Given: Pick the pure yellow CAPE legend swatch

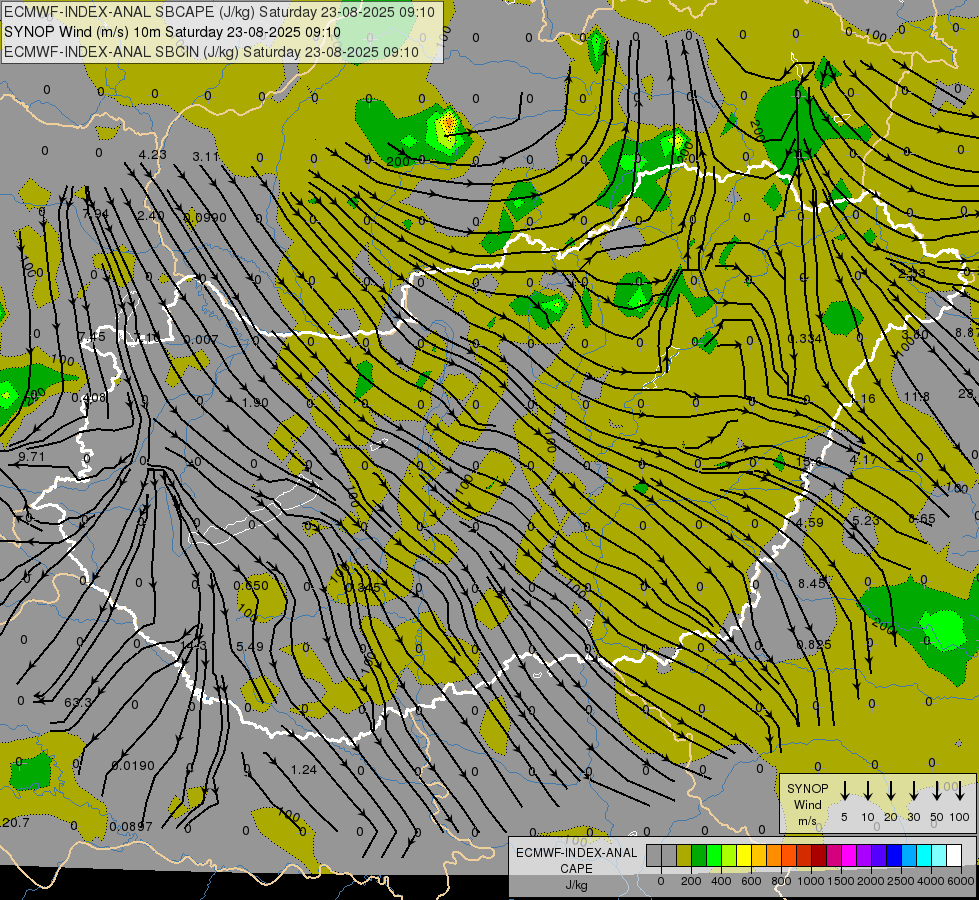Looking at the screenshot, I should 744,855.
